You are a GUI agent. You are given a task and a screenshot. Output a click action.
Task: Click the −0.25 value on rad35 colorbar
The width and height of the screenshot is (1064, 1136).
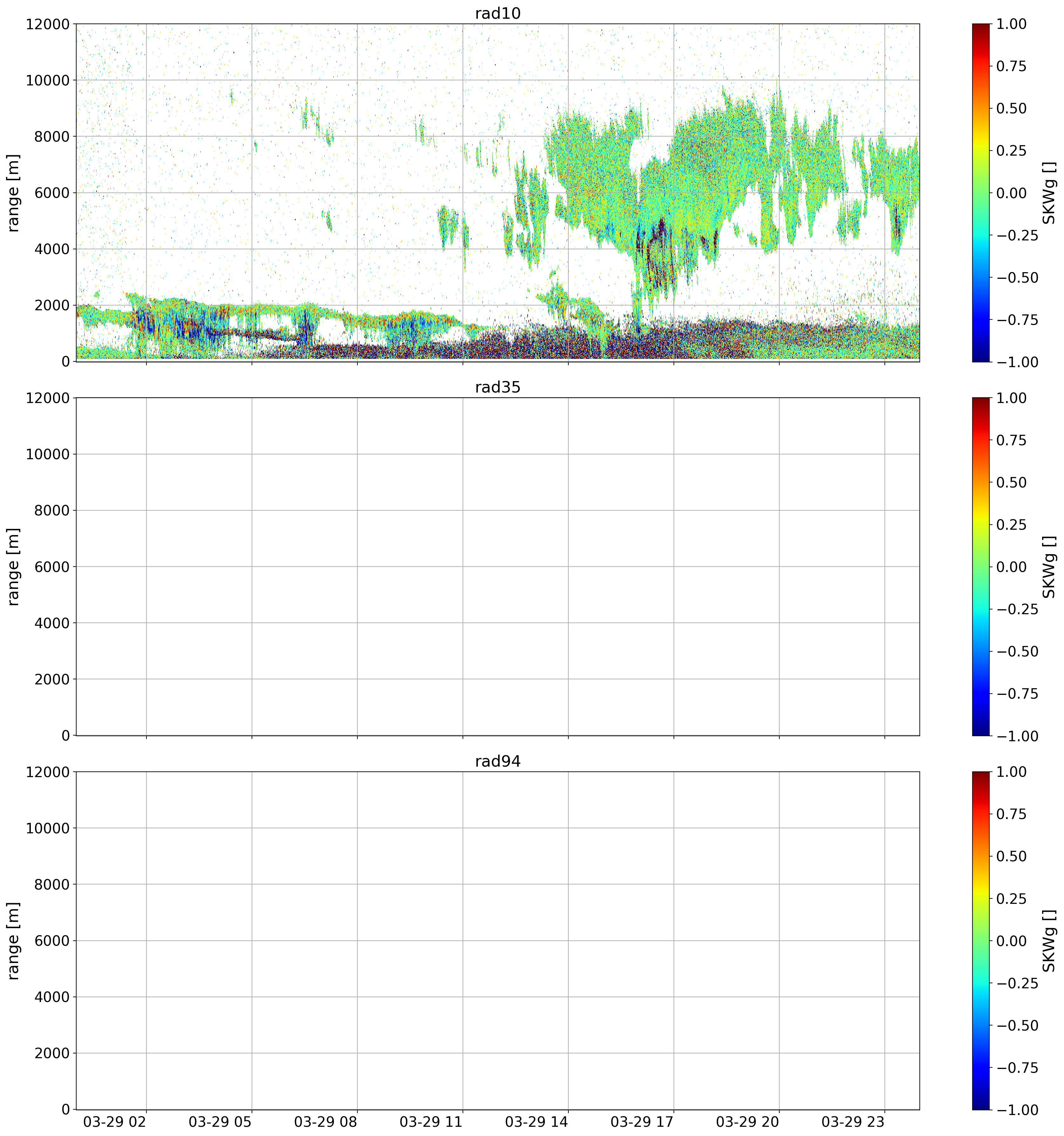coord(1017,609)
